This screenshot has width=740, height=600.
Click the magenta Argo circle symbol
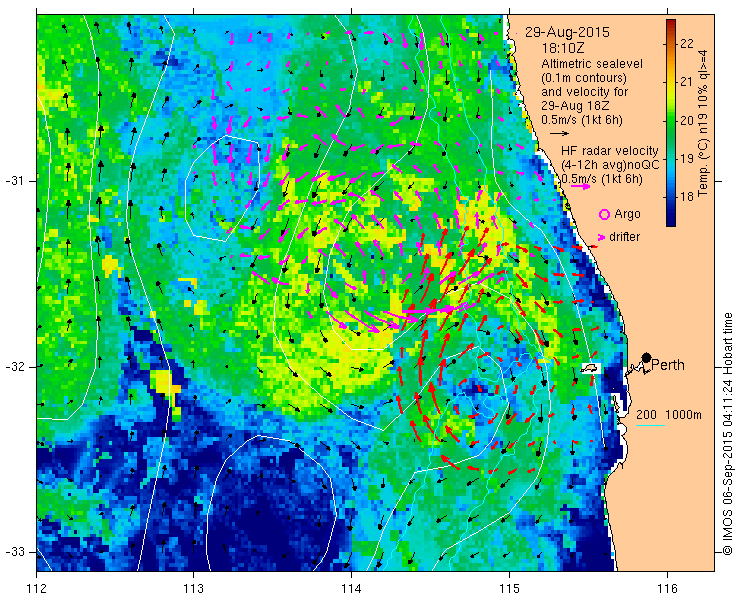(604, 215)
